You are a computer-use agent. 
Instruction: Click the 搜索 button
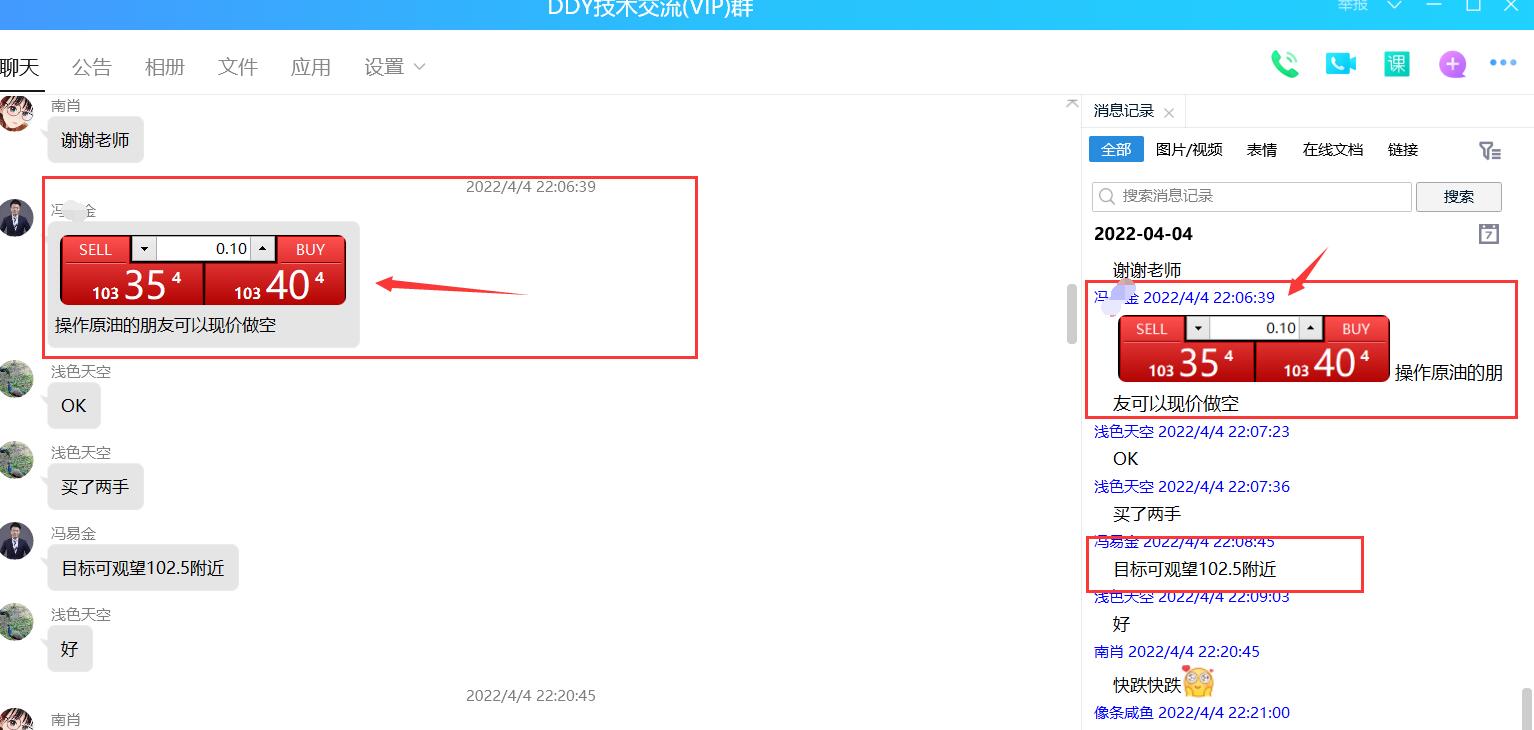coord(1458,197)
